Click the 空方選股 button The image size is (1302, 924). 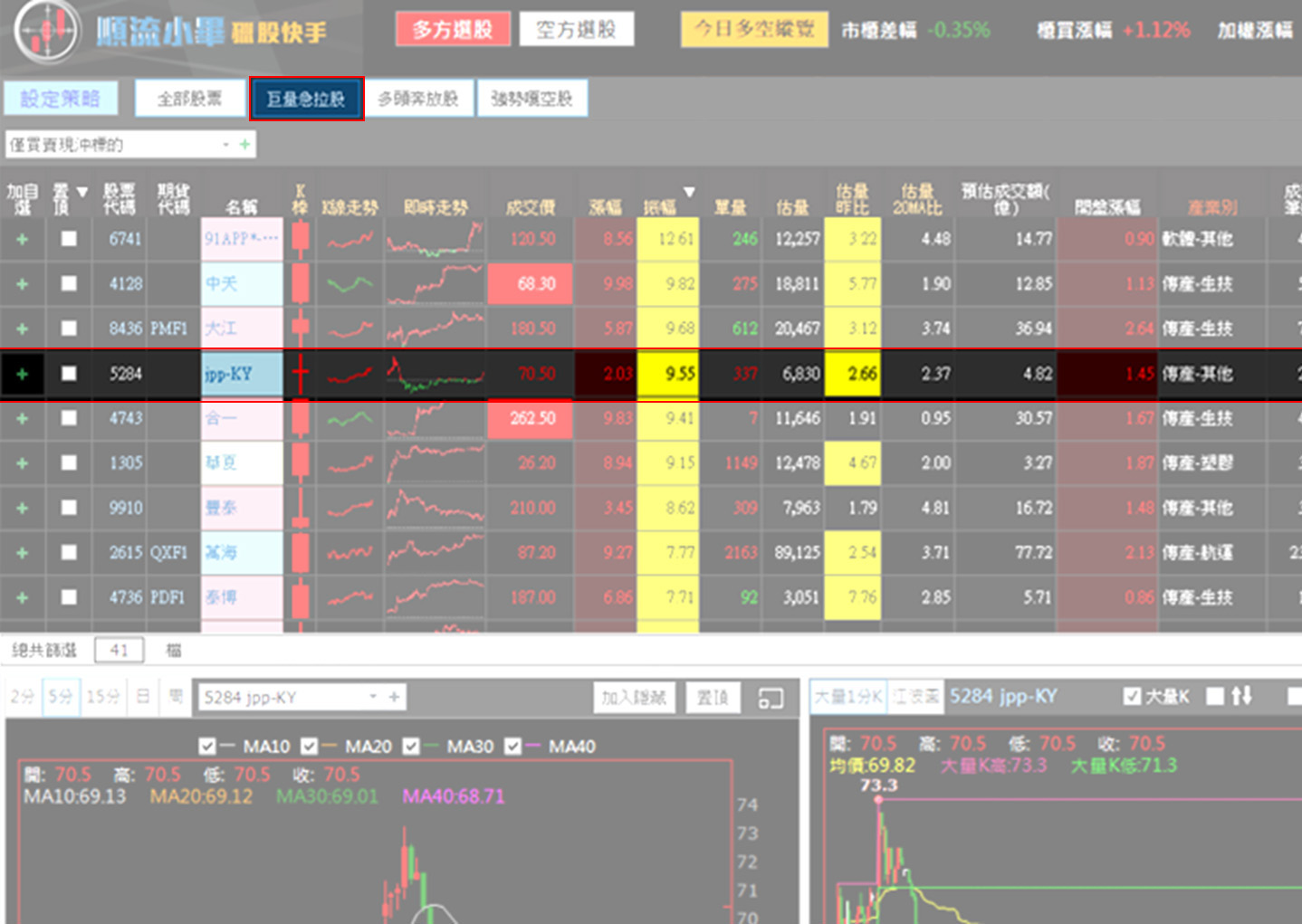[576, 30]
